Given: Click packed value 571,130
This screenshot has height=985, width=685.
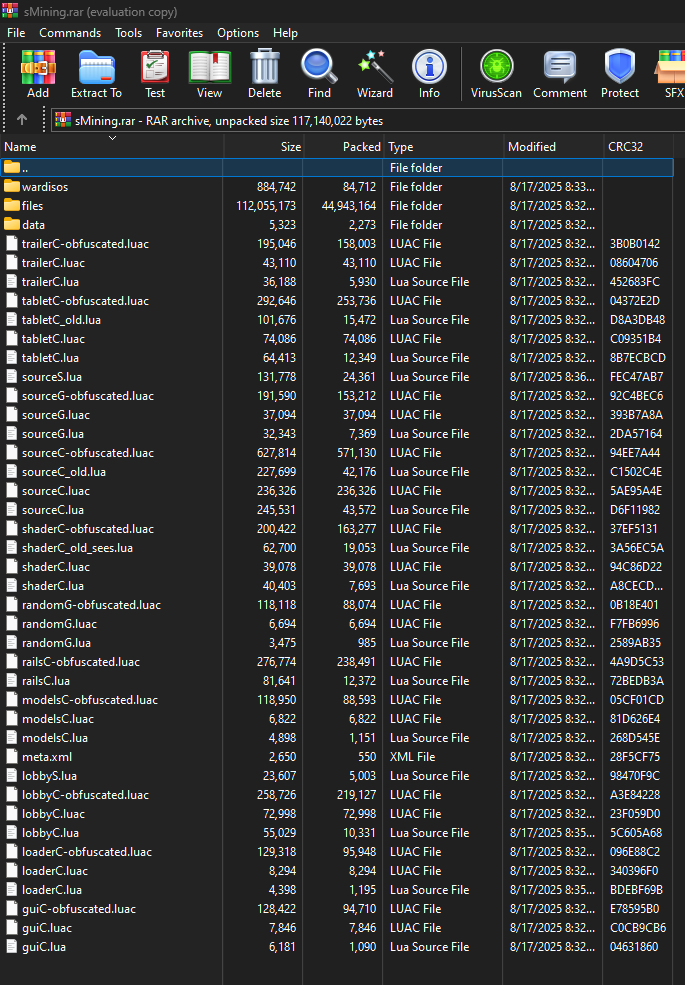Looking at the screenshot, I should click(349, 452).
